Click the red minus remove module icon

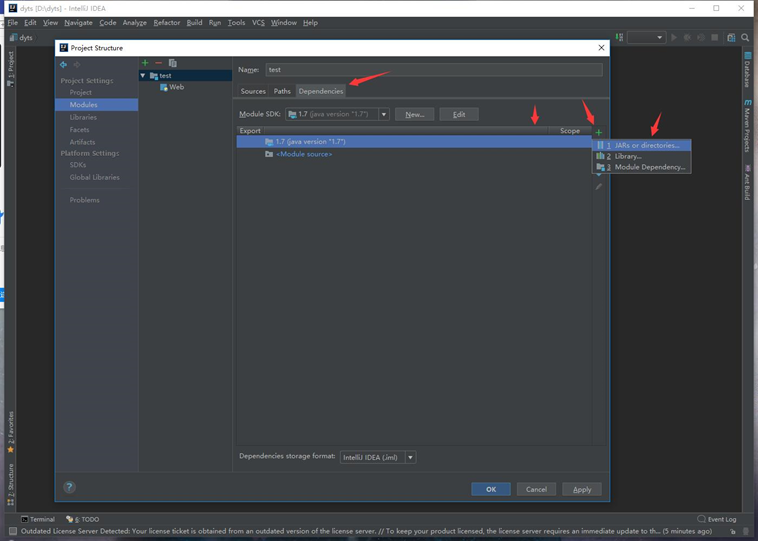coord(158,63)
